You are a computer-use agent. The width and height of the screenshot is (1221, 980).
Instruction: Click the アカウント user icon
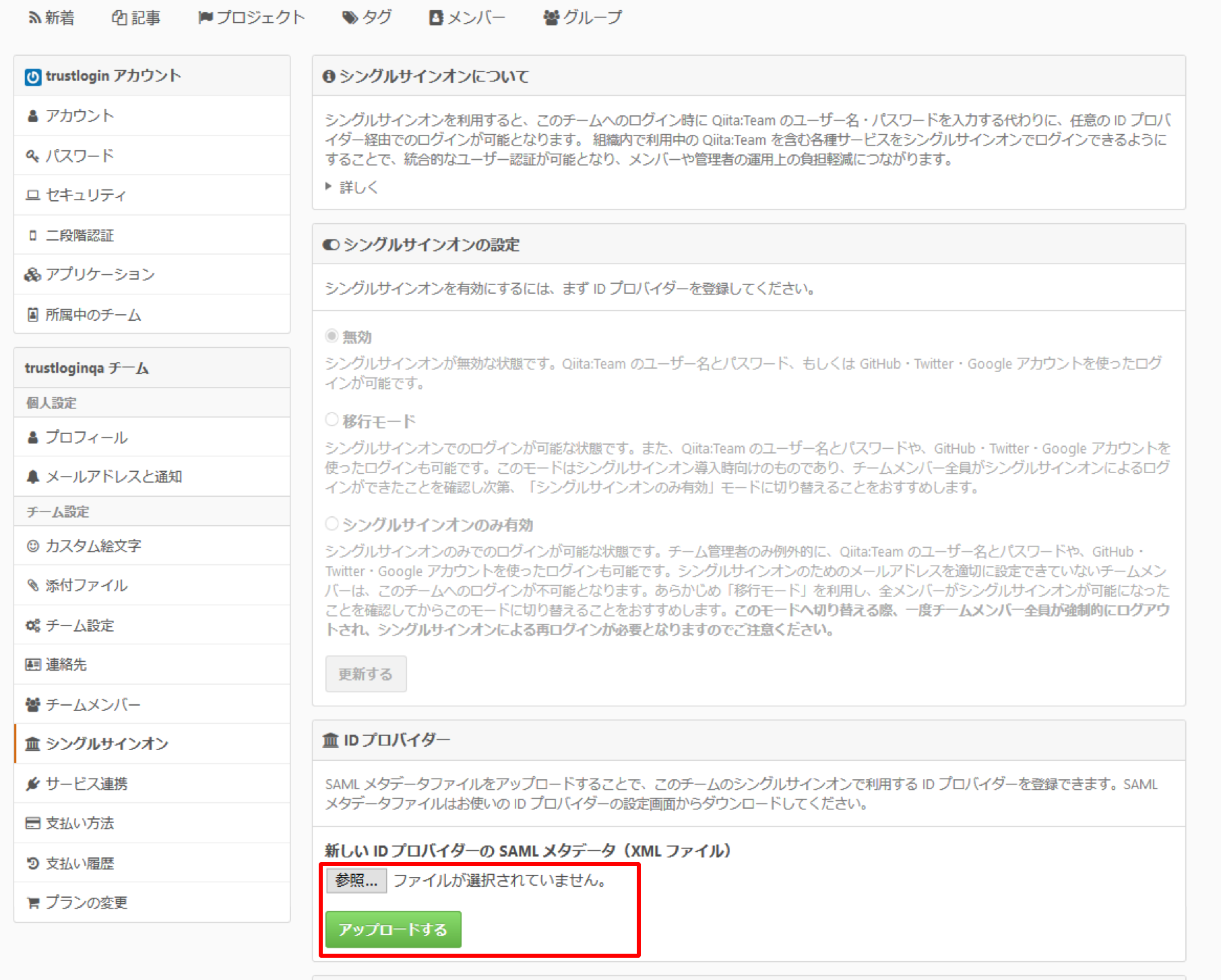coord(32,116)
